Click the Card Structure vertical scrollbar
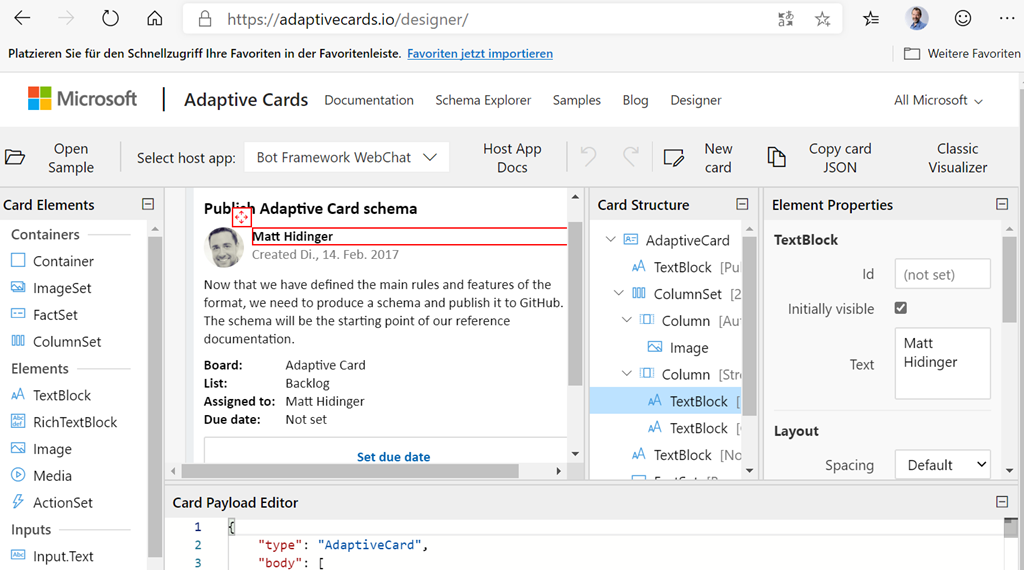The image size is (1024, 570). click(x=749, y=326)
